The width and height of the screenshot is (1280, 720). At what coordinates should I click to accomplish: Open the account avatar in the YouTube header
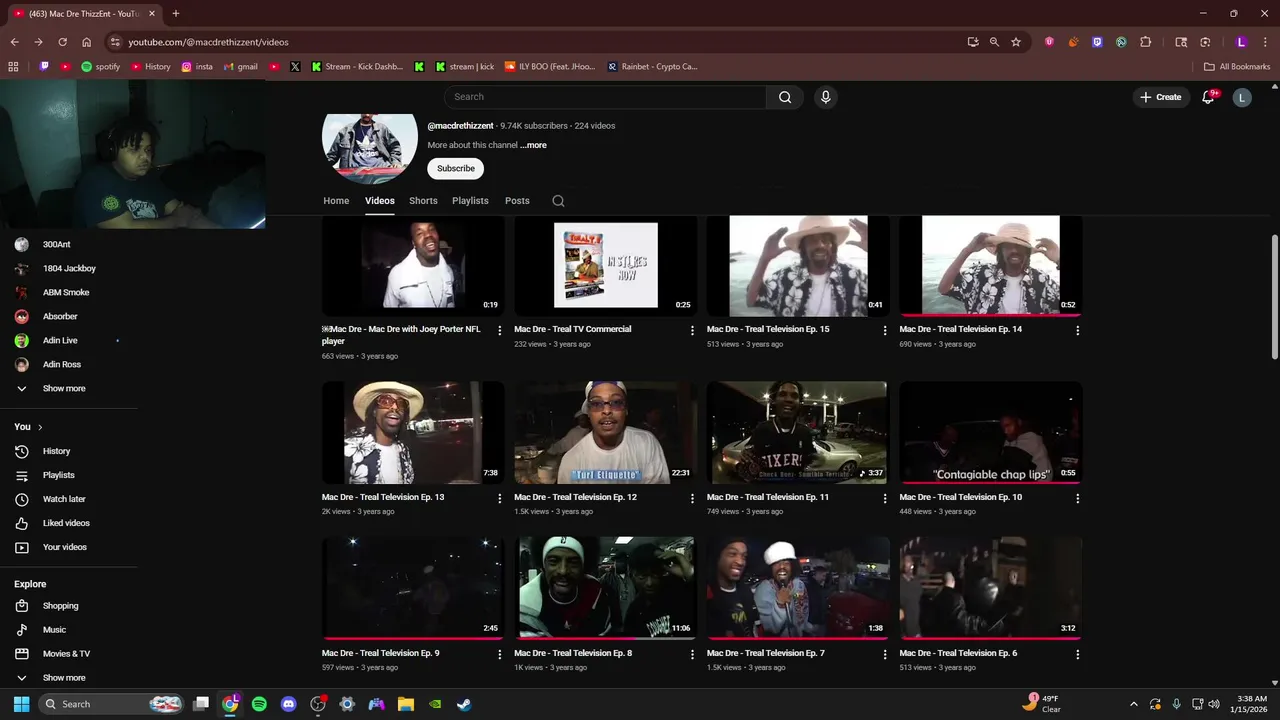(x=1242, y=97)
